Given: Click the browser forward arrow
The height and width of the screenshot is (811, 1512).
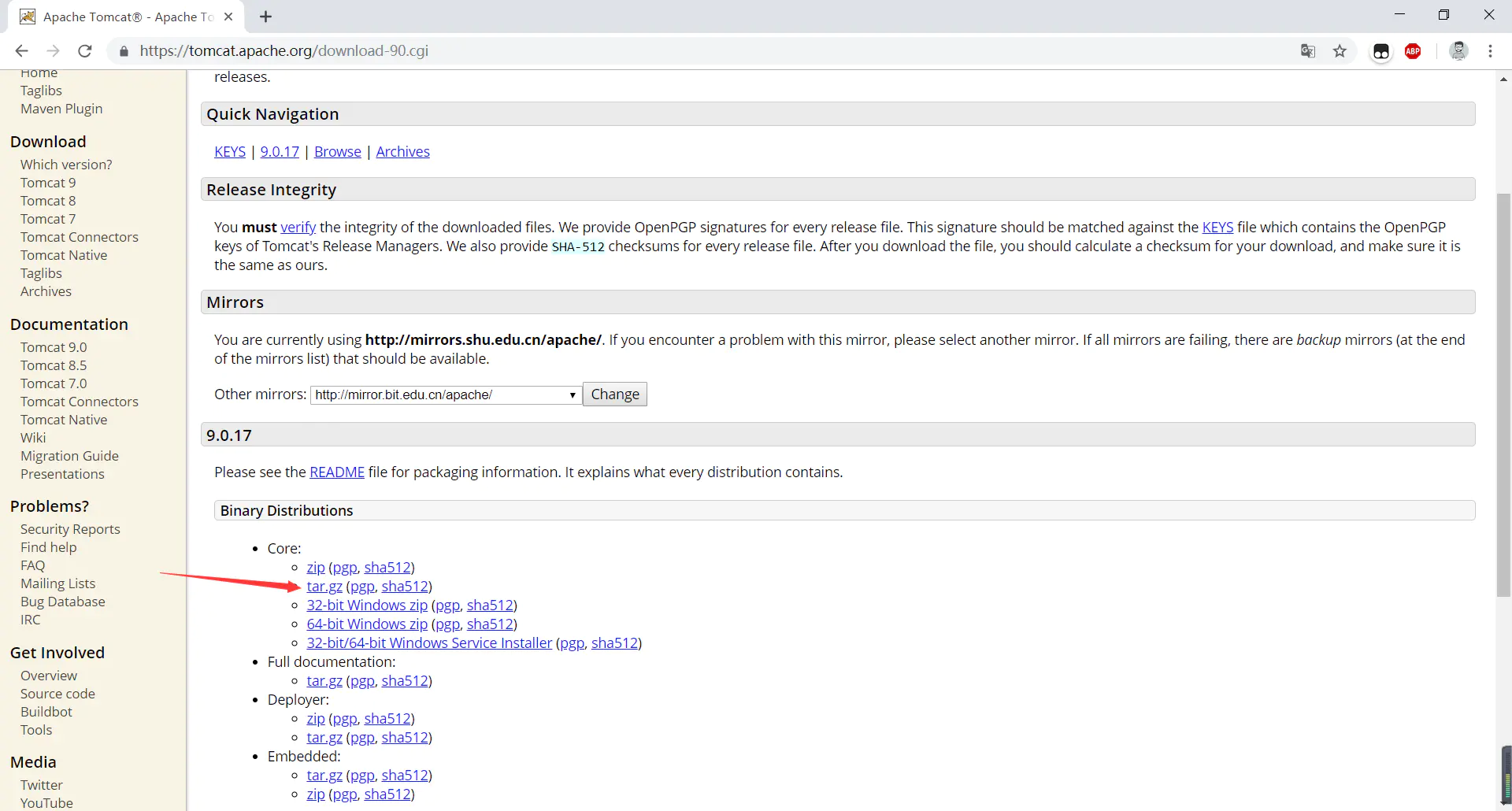Looking at the screenshot, I should point(54,51).
